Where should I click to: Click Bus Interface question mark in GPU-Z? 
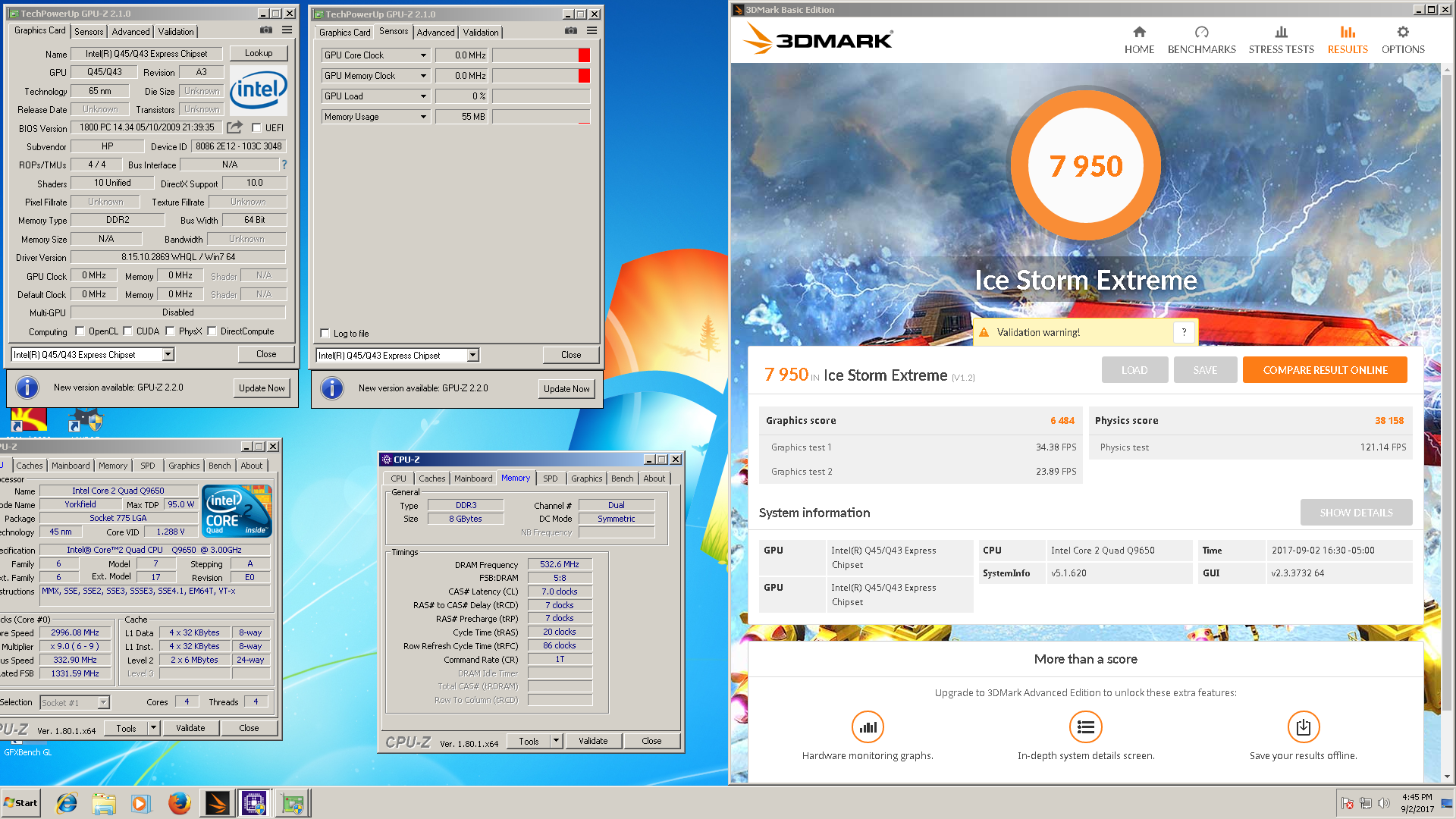tap(284, 165)
